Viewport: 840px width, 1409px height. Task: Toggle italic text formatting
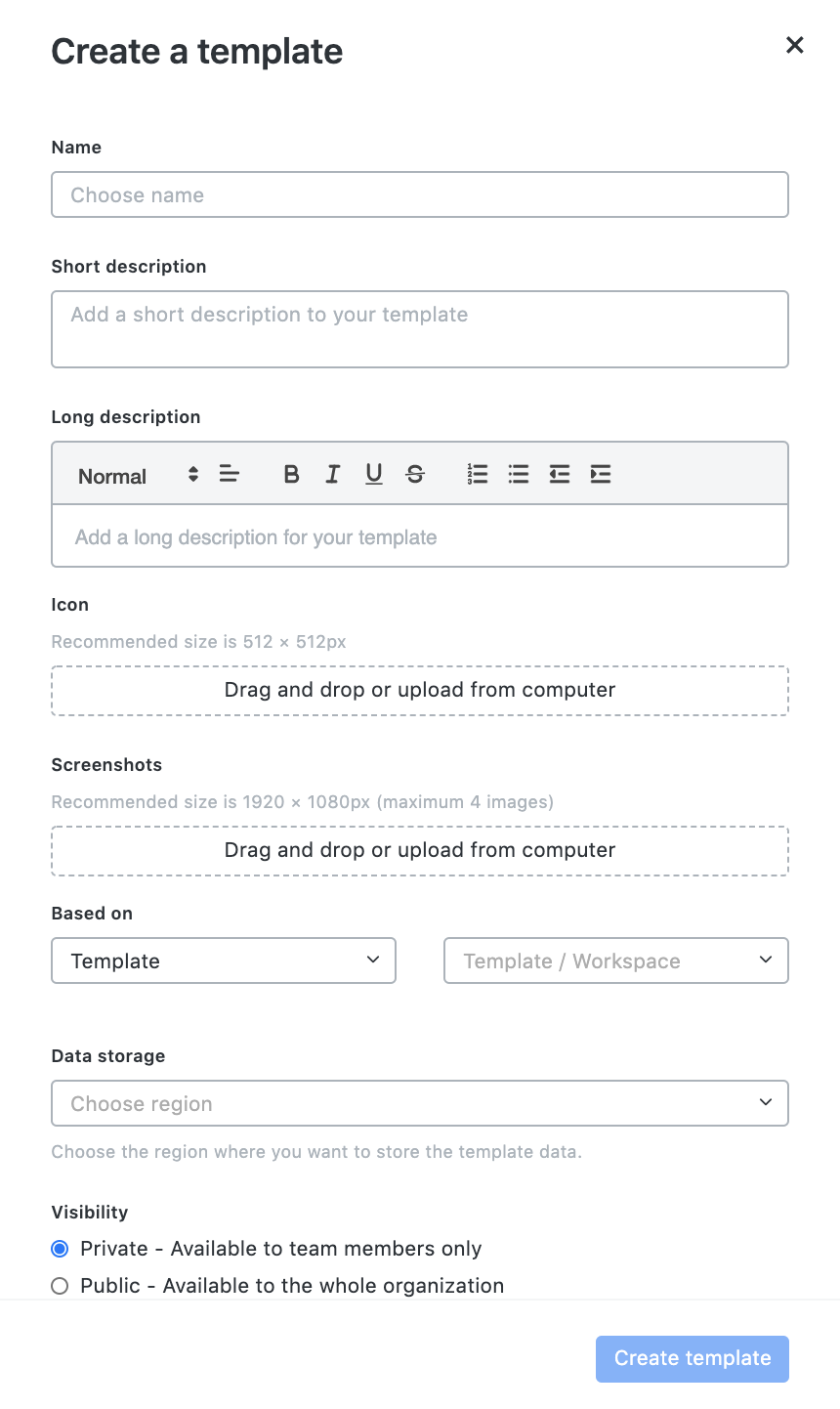[332, 474]
